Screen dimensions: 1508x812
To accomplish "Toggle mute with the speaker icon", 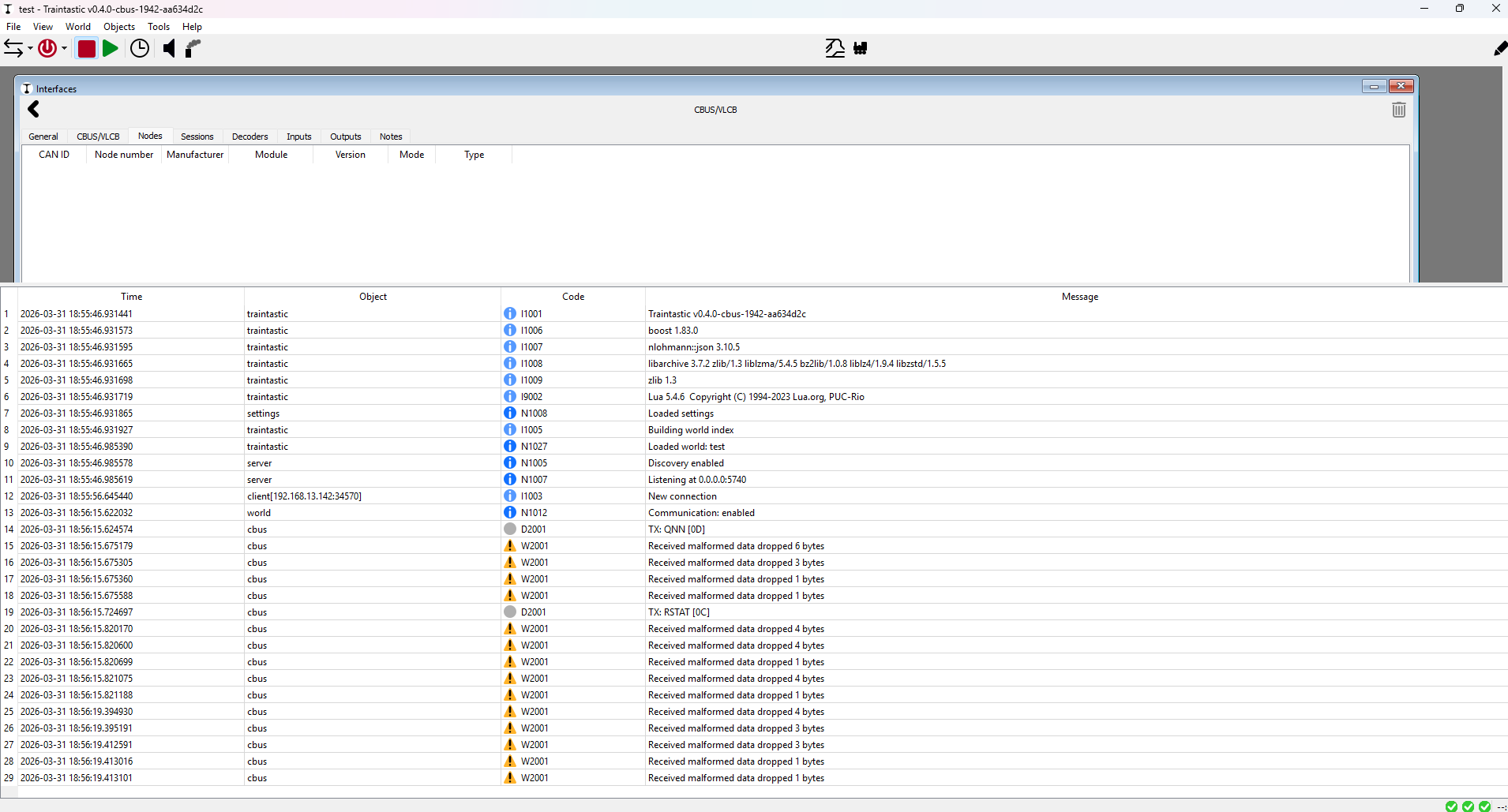I will coord(169,48).
